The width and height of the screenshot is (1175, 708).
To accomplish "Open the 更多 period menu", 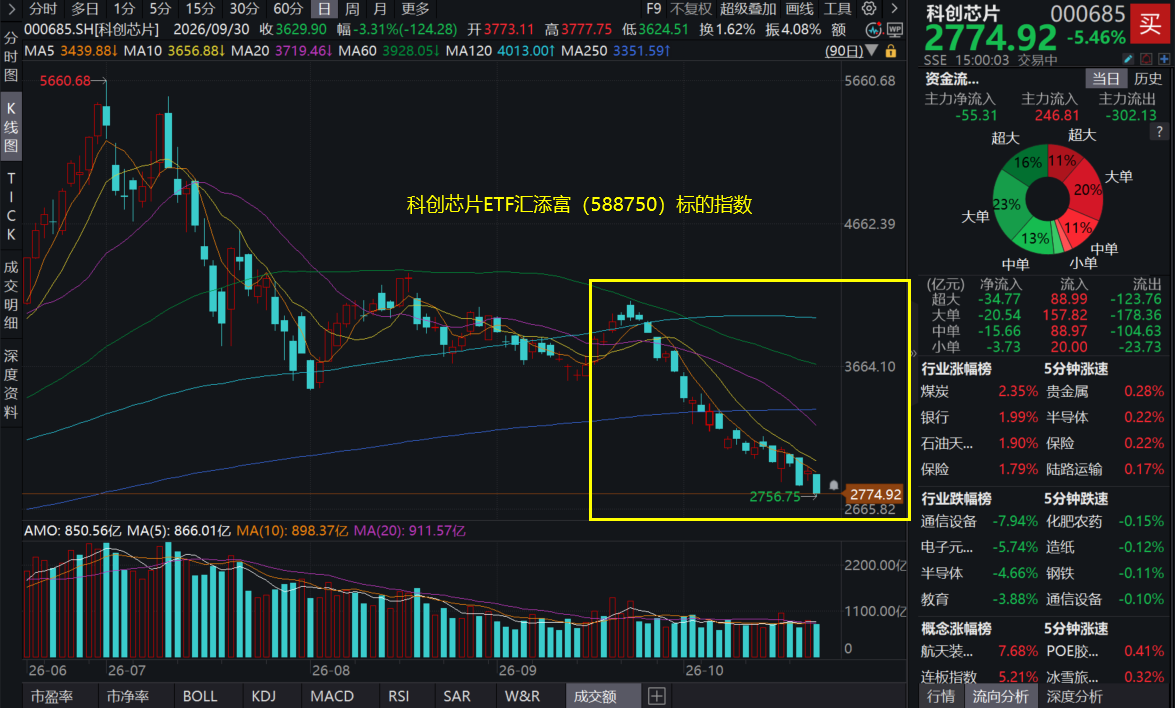I will (x=415, y=9).
